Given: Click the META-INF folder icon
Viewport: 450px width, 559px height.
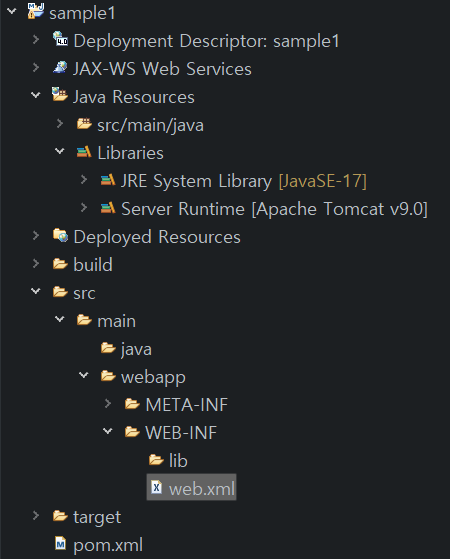Looking at the screenshot, I should pos(132,404).
